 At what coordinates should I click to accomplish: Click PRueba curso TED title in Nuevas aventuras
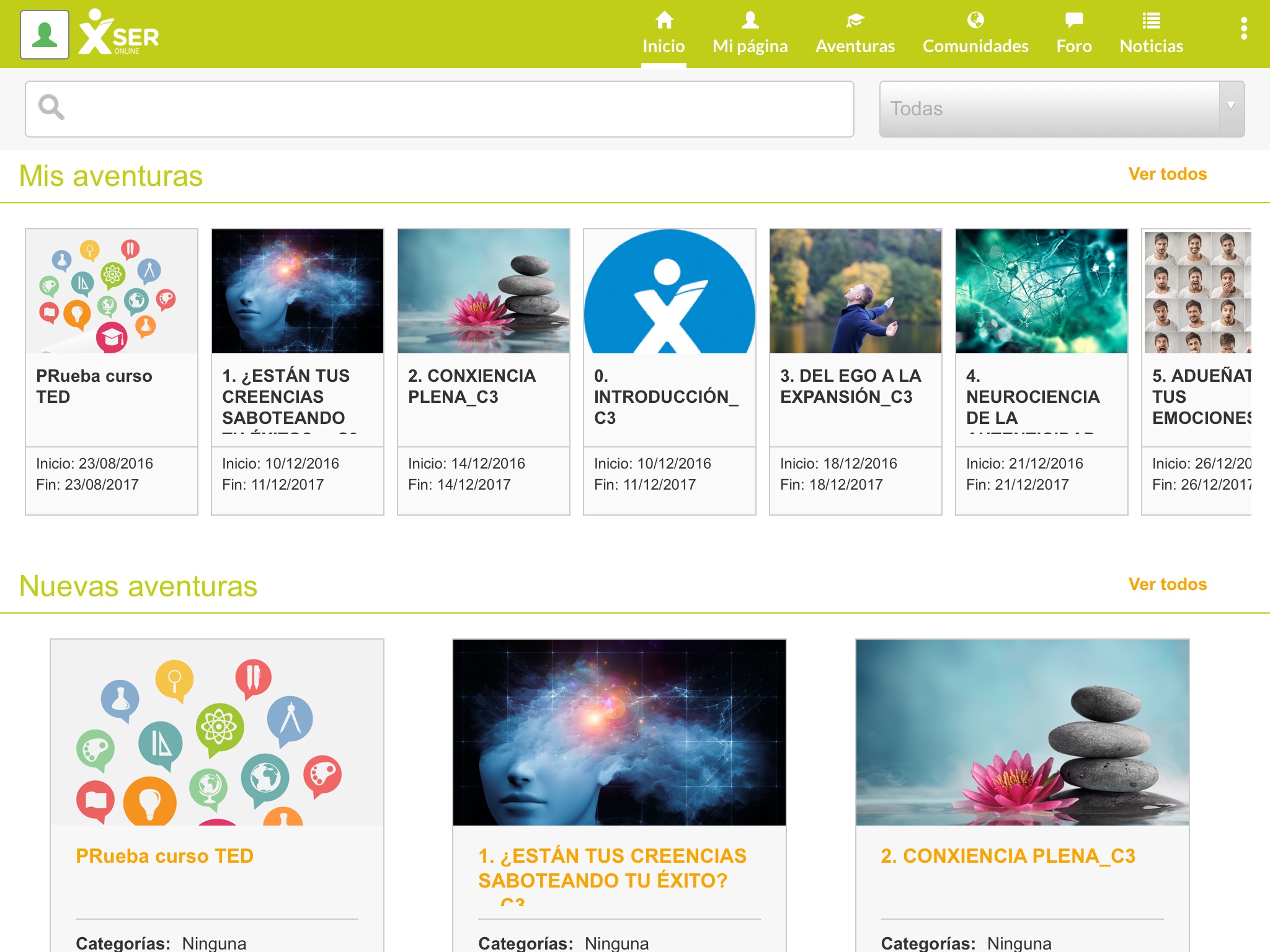click(164, 856)
